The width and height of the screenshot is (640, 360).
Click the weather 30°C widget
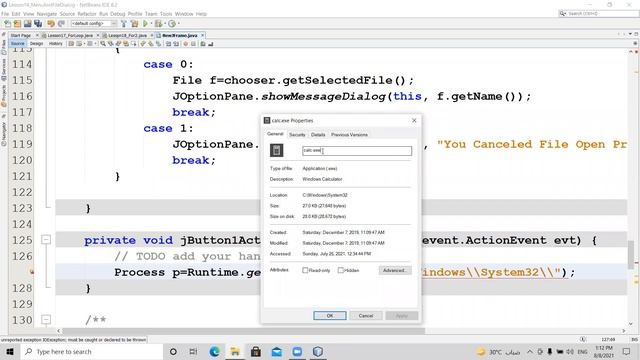click(x=498, y=351)
